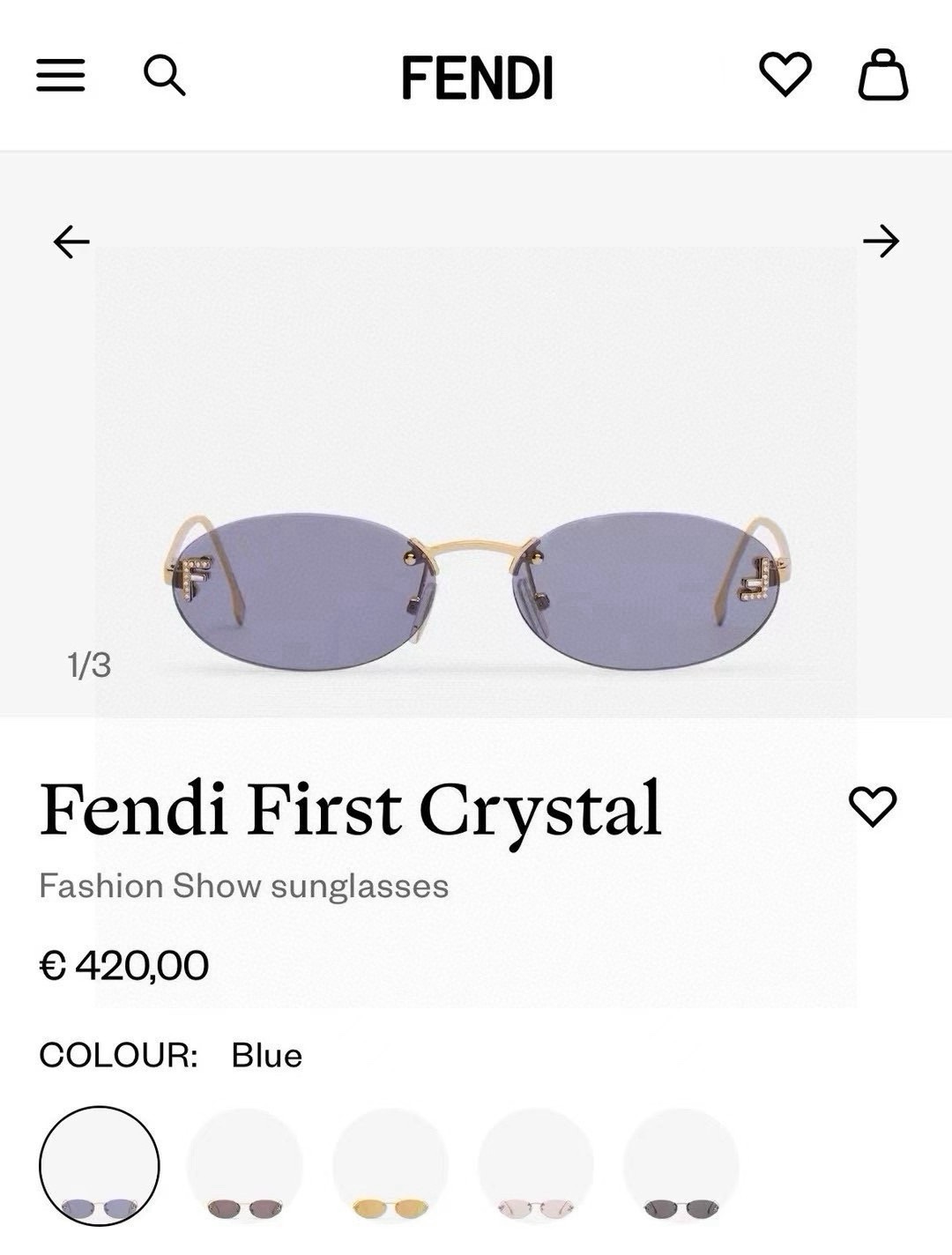Click the Fendi First Crystal title
Screen dimensions: 952x1255
point(350,809)
